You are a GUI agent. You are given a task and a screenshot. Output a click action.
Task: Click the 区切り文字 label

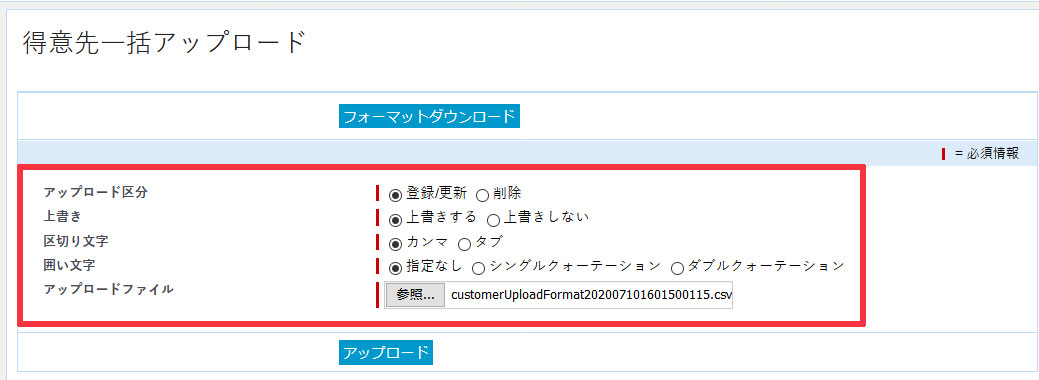(x=76, y=241)
